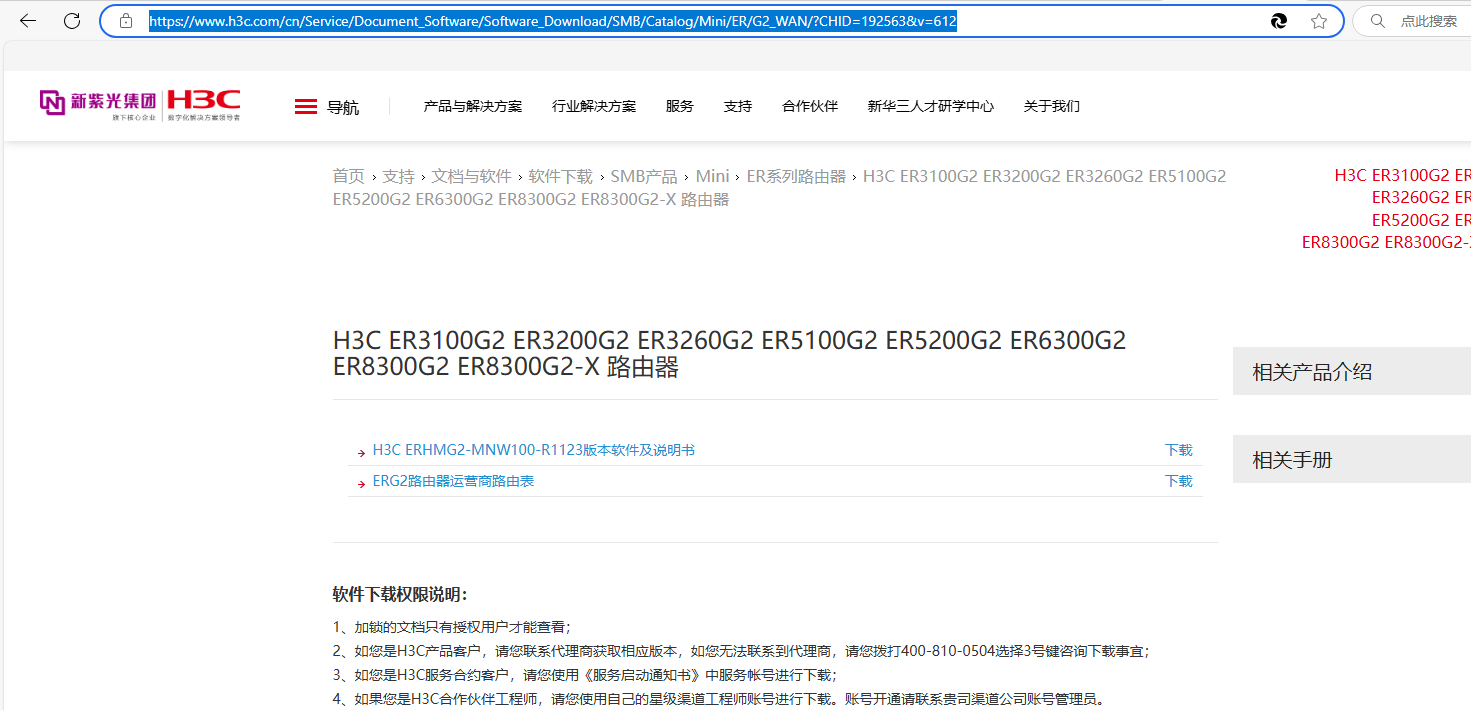View site security lock icon
The image size is (1471, 710).
[x=126, y=20]
